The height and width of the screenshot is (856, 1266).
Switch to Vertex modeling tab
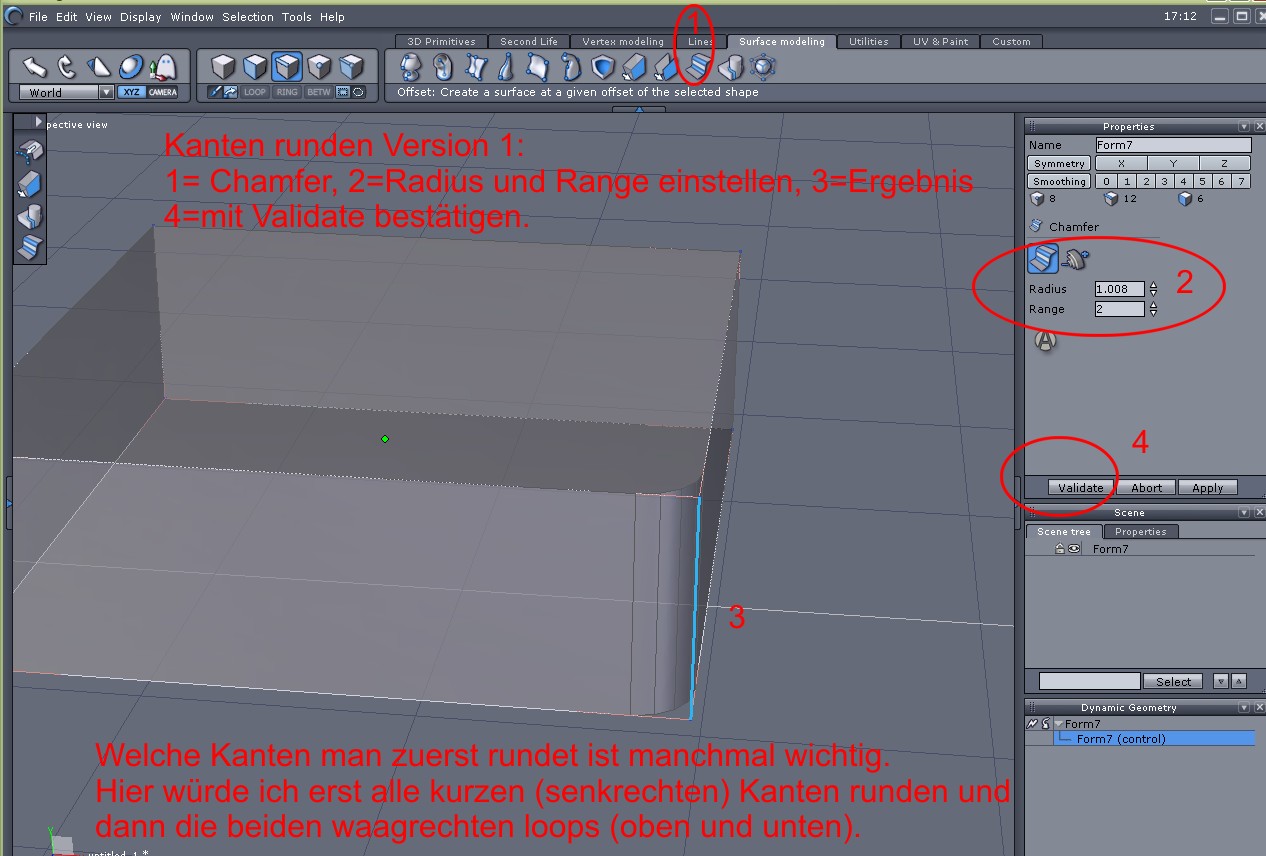pos(623,42)
